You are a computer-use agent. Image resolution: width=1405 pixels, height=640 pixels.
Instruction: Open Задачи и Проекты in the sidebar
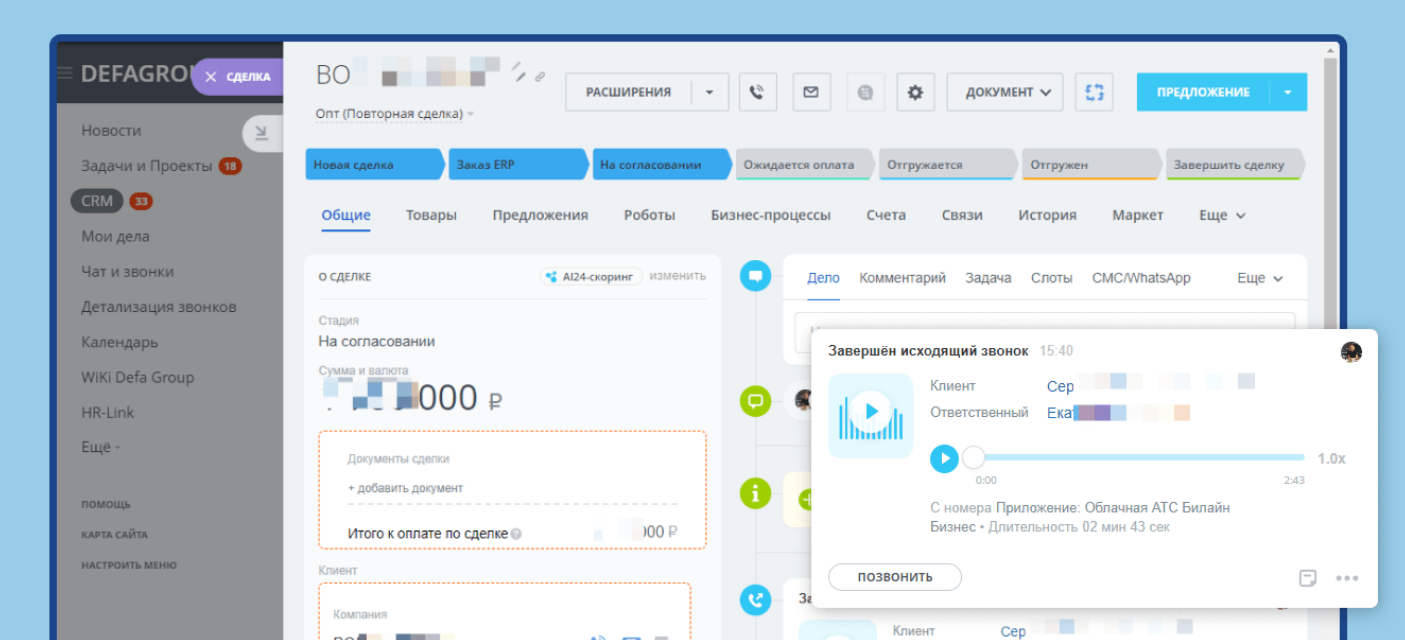[x=147, y=166]
